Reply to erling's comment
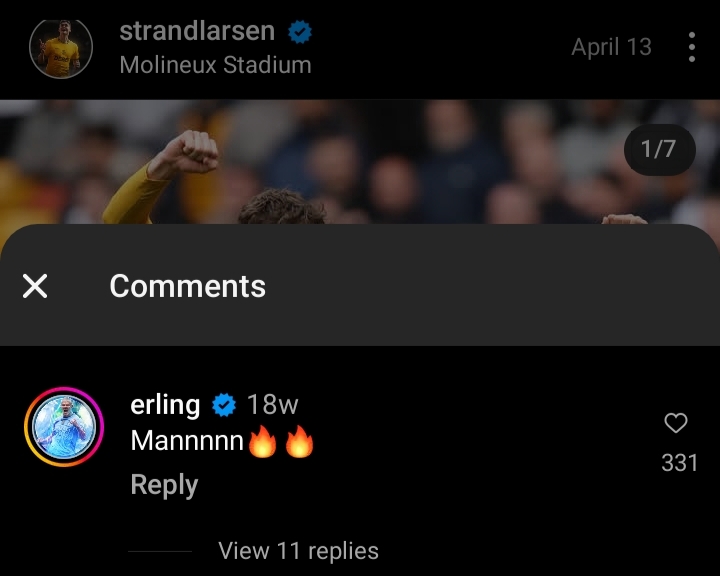 (x=164, y=485)
